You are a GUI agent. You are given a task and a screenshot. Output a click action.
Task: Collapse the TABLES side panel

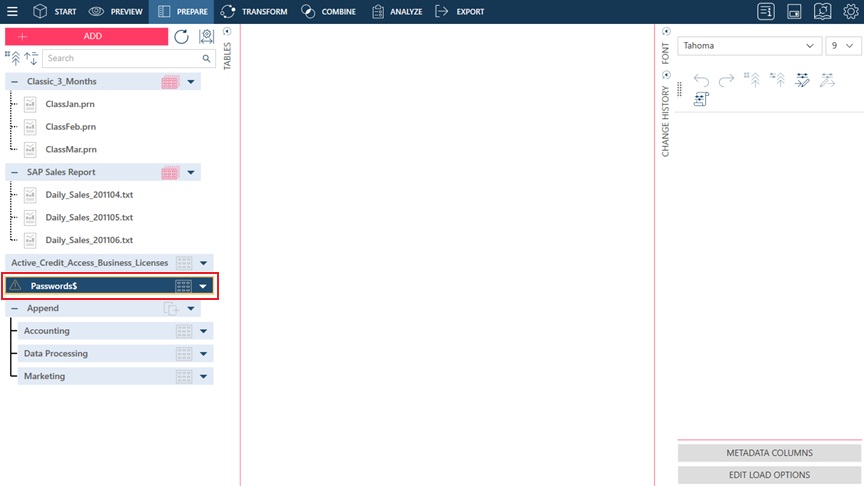(x=227, y=31)
